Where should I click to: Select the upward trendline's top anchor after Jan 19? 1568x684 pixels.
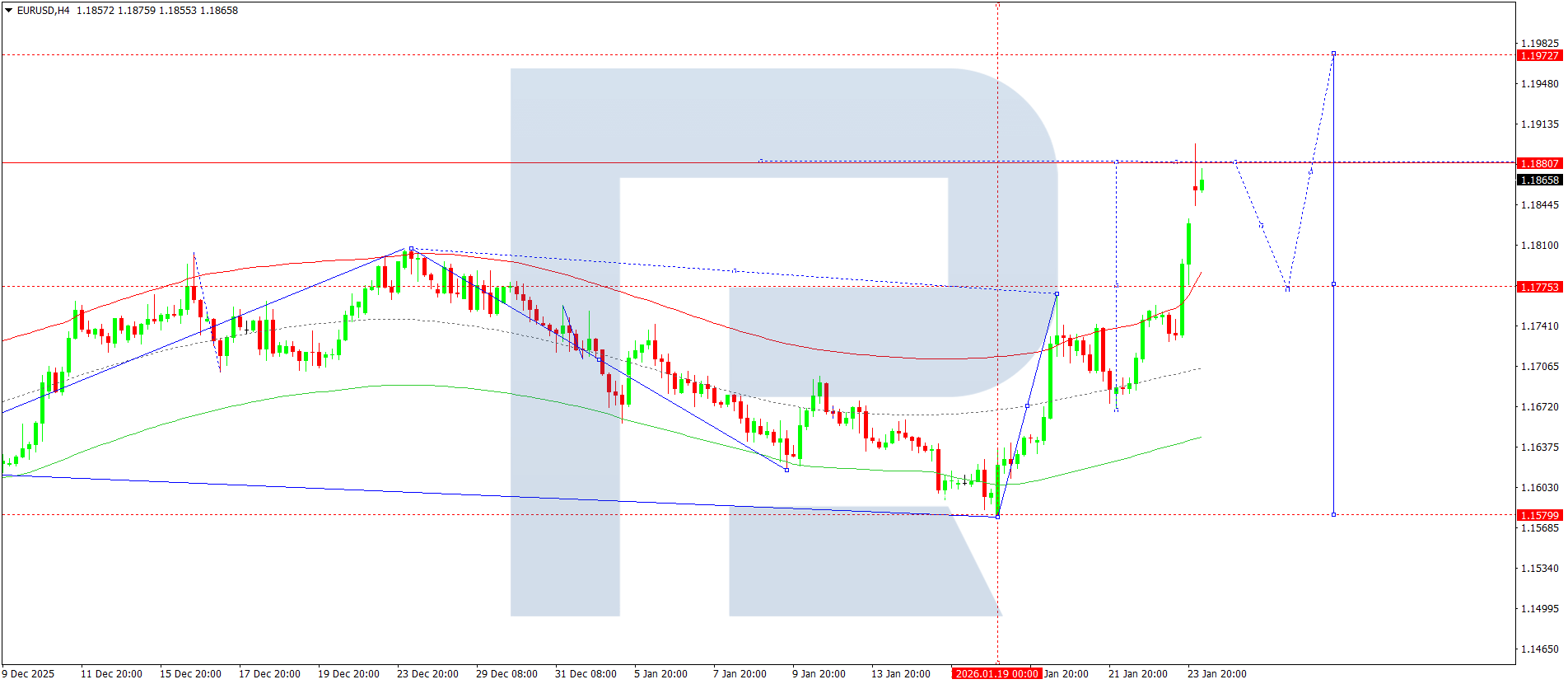[x=1057, y=293]
